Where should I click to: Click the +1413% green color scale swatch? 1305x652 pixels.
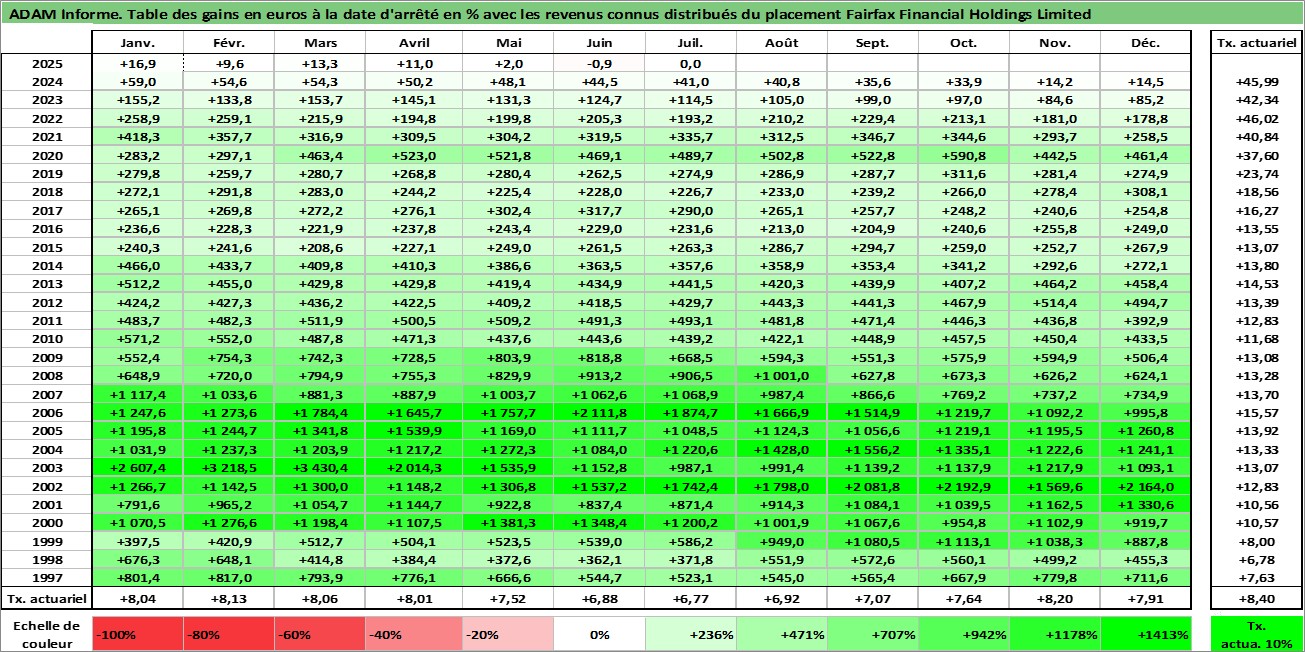(x=1146, y=634)
